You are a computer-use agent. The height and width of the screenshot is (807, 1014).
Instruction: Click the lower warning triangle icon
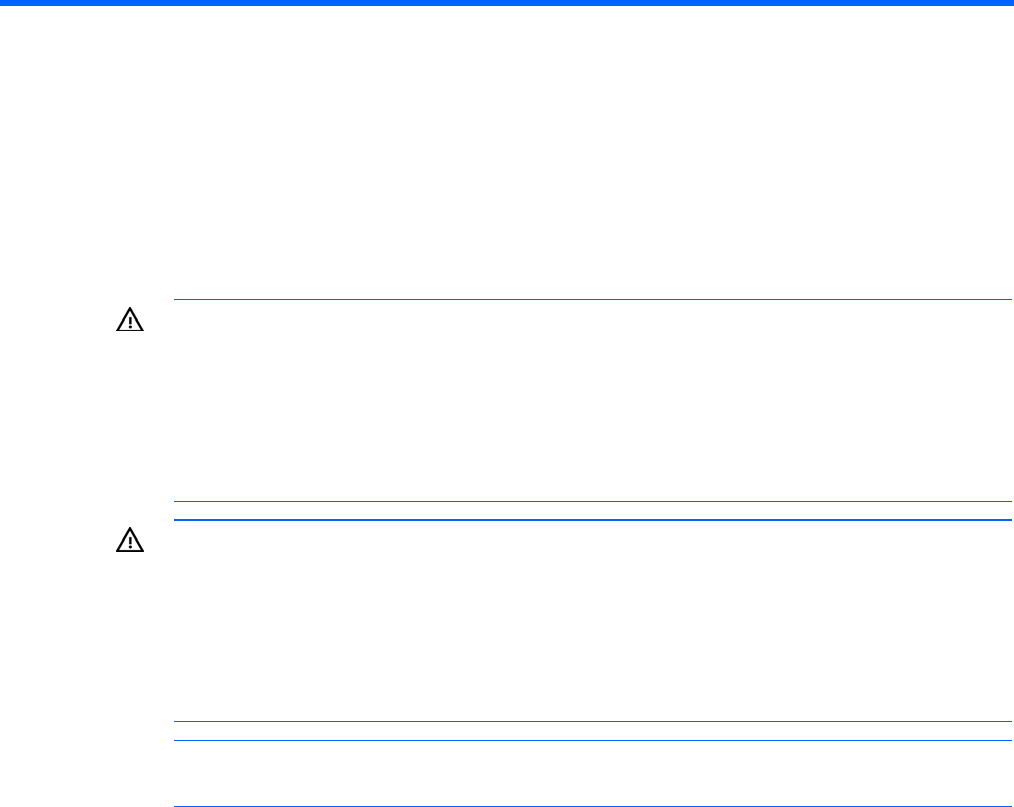(x=131, y=541)
